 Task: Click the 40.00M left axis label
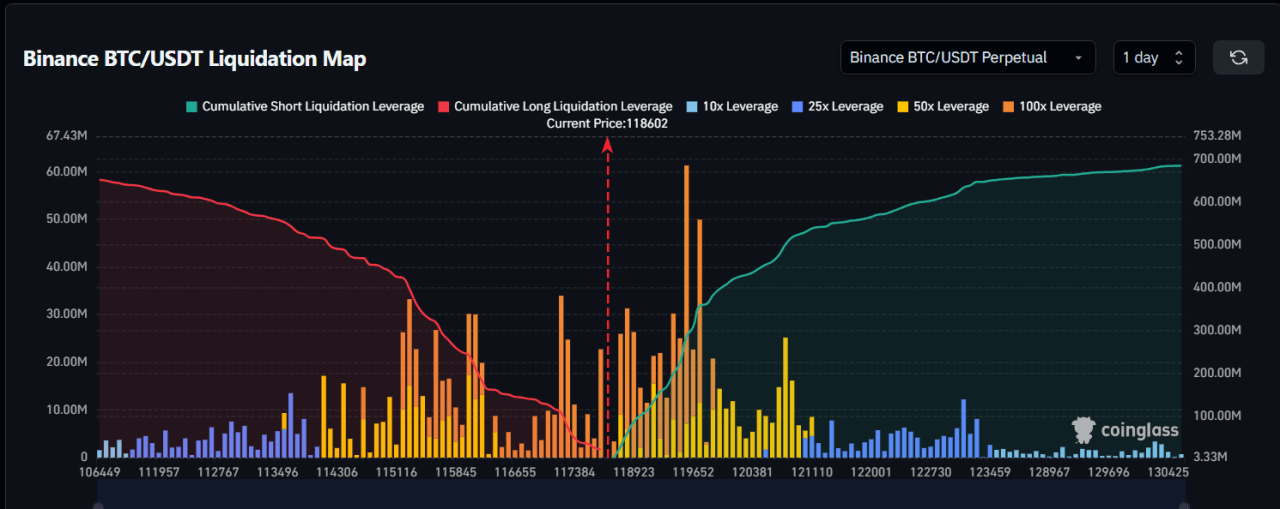[67, 267]
